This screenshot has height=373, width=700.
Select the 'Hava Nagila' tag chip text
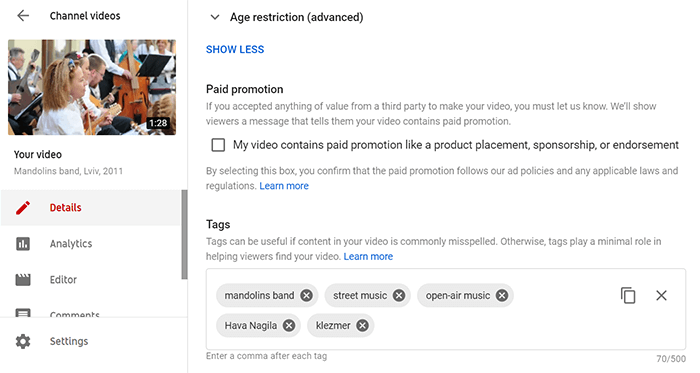click(250, 326)
